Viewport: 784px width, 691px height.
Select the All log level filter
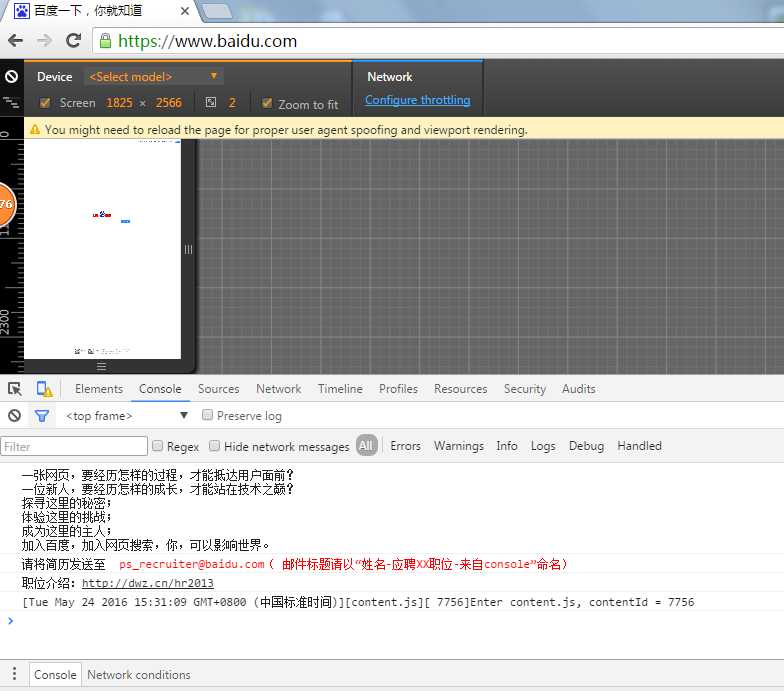point(366,446)
